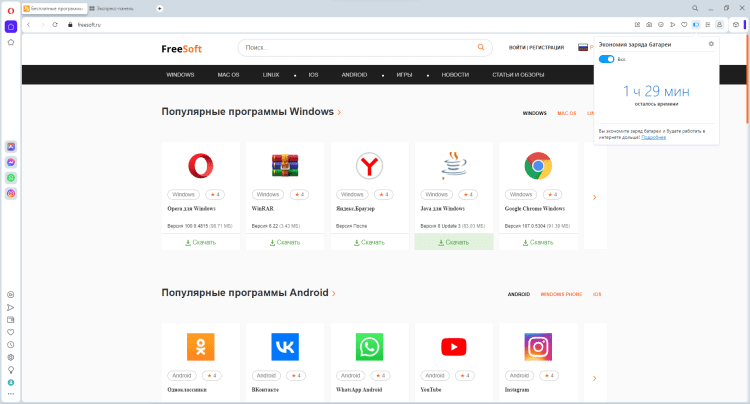Select WINDOWS PHONE filter for Android section

(561, 295)
